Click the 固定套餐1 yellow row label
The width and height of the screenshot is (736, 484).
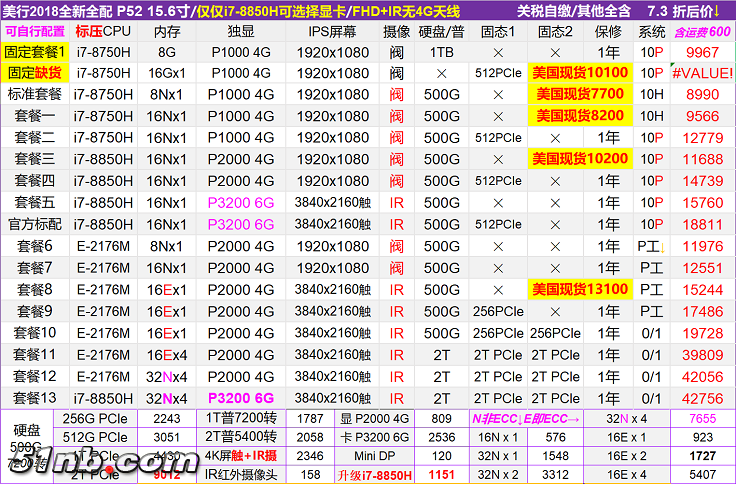35,52
